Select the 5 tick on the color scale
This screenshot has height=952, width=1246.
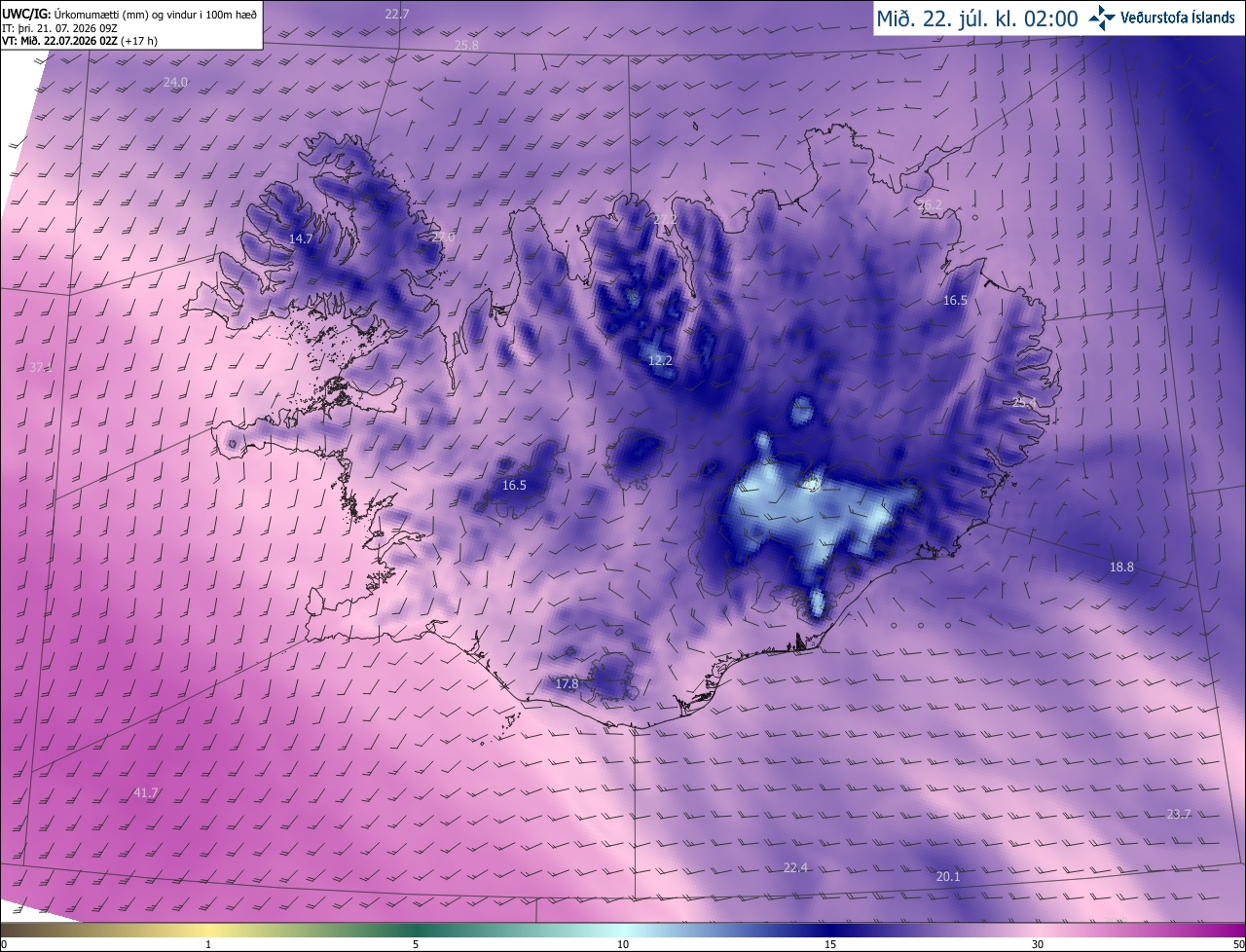416,944
